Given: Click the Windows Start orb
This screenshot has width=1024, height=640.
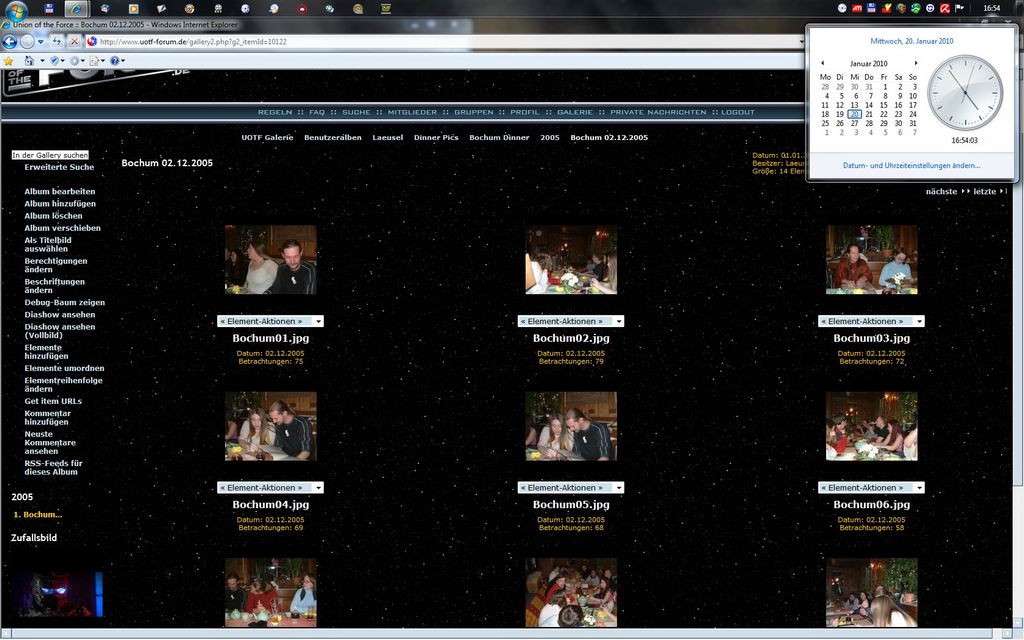Looking at the screenshot, I should coord(16,9).
